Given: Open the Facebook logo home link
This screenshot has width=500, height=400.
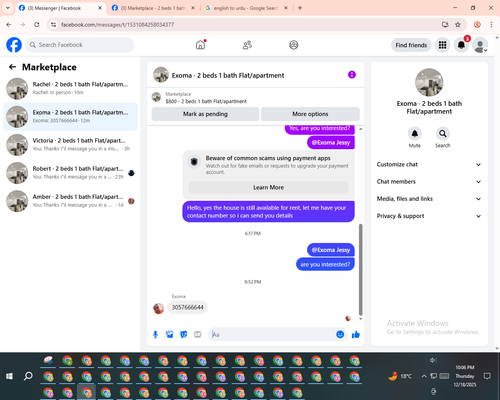Looking at the screenshot, I should (14, 45).
